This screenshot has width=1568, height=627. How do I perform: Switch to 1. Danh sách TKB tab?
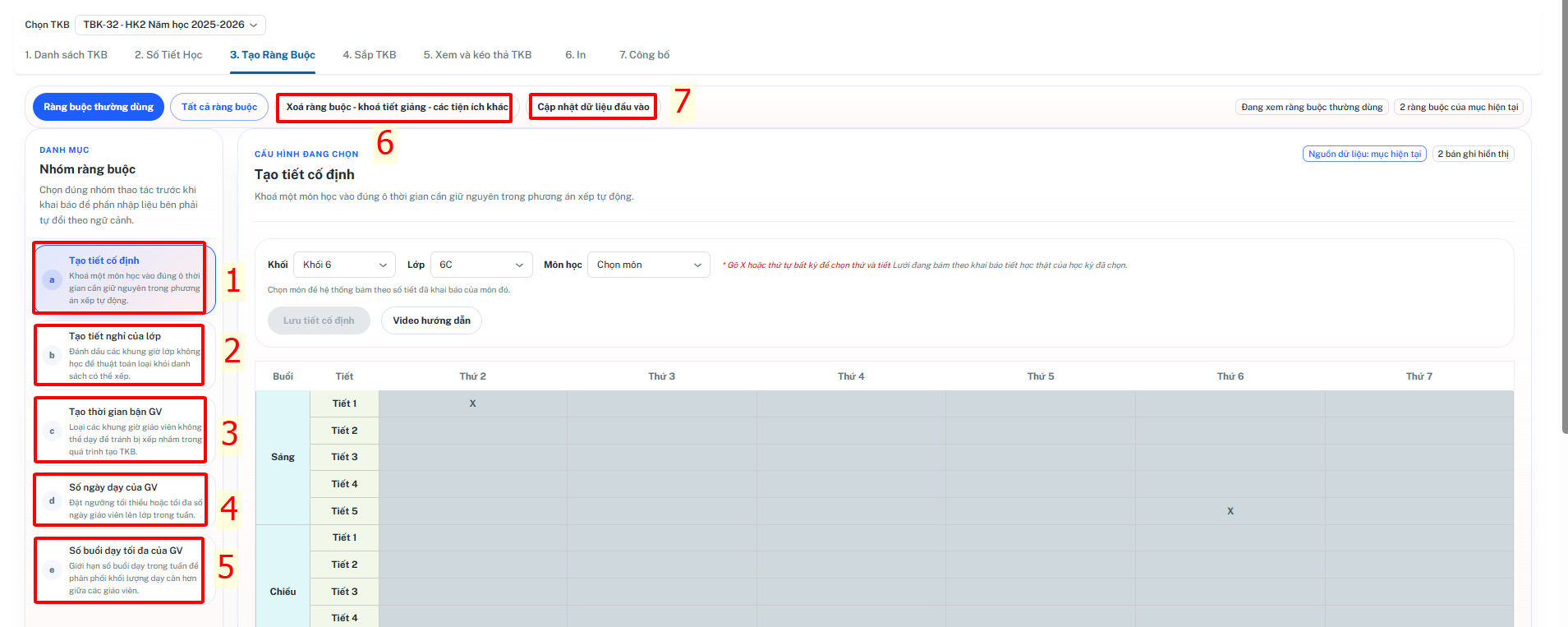click(66, 55)
